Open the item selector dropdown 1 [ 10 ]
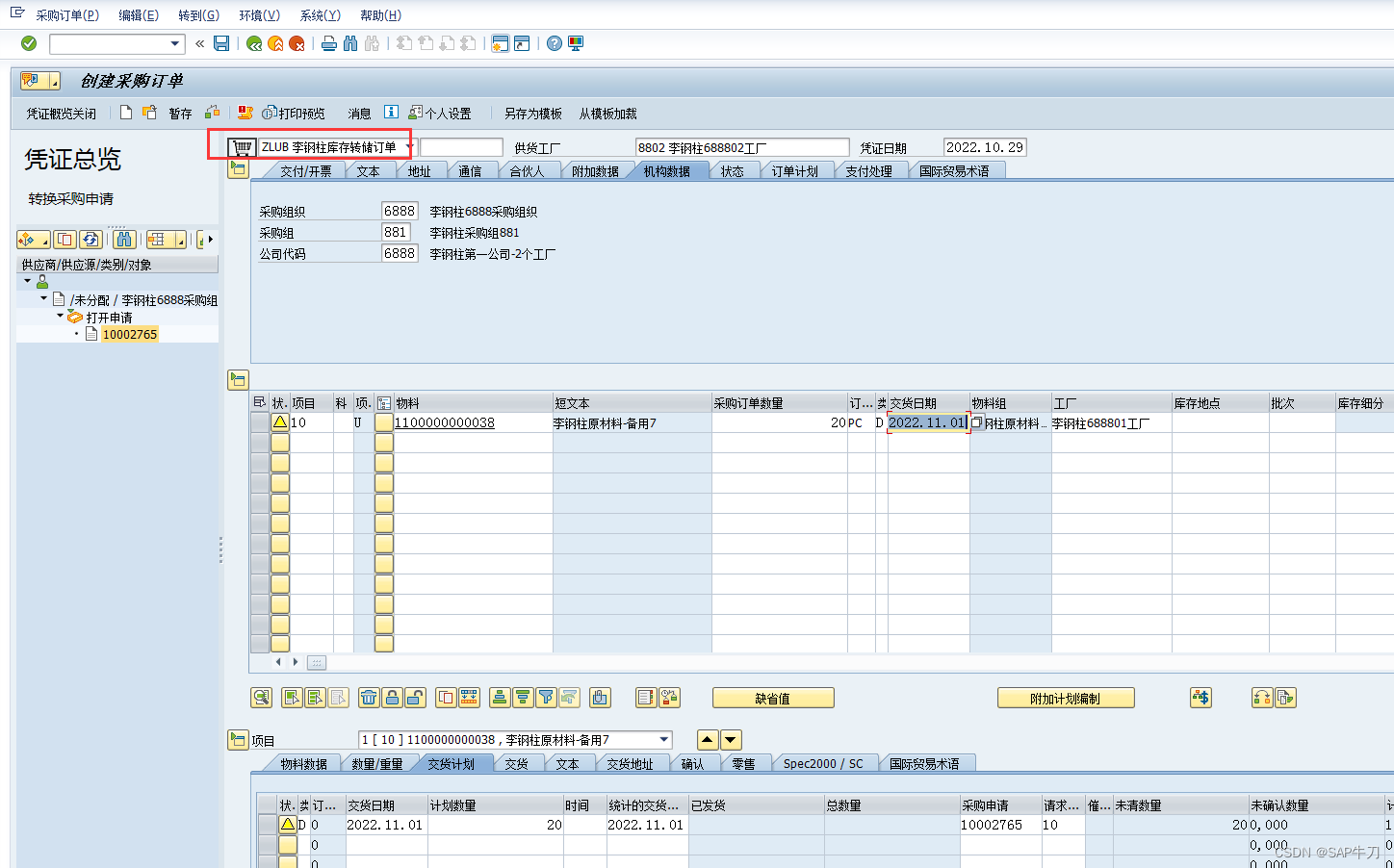This screenshot has width=1394, height=868. [664, 740]
